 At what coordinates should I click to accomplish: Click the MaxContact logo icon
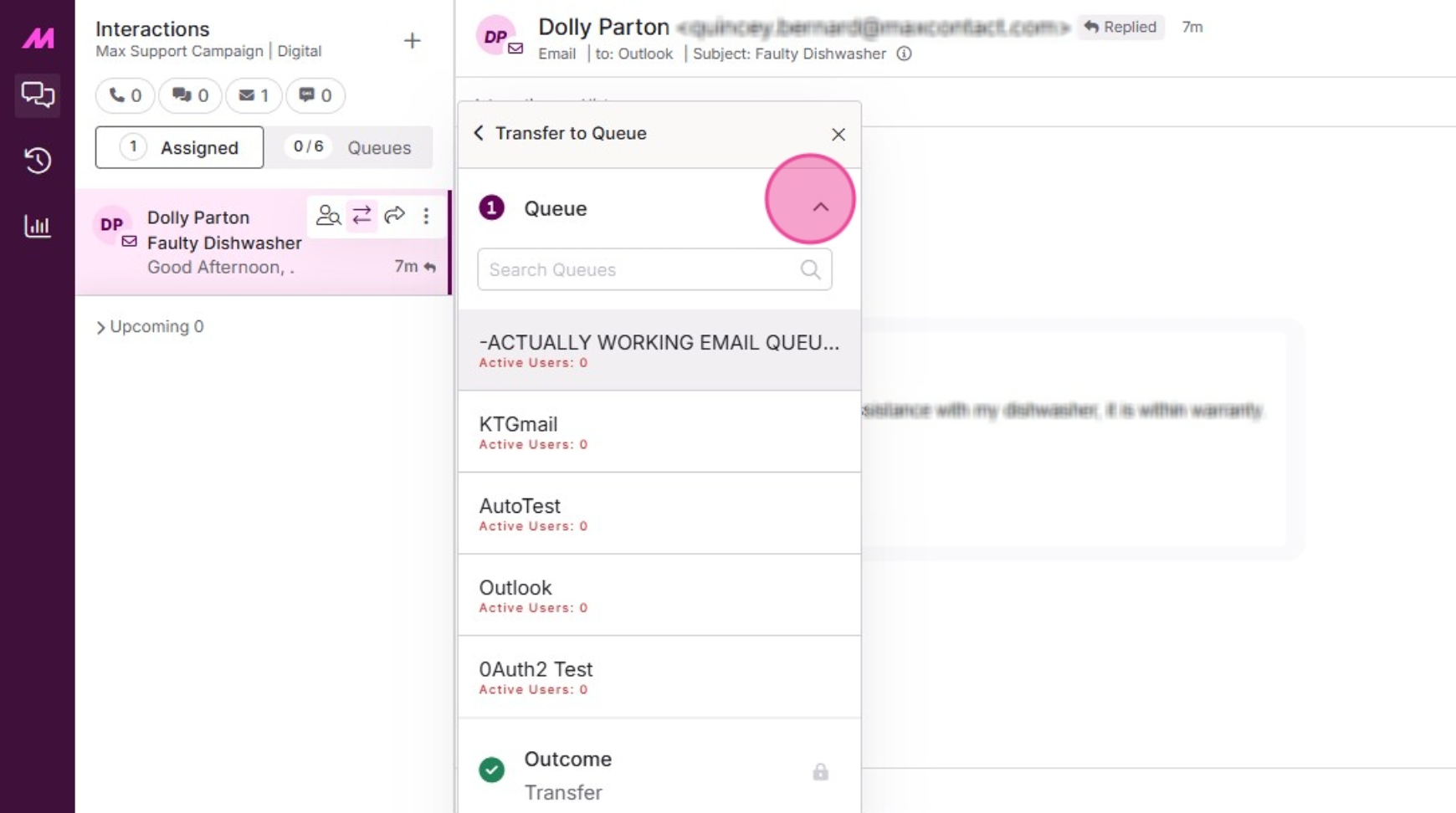(x=38, y=38)
